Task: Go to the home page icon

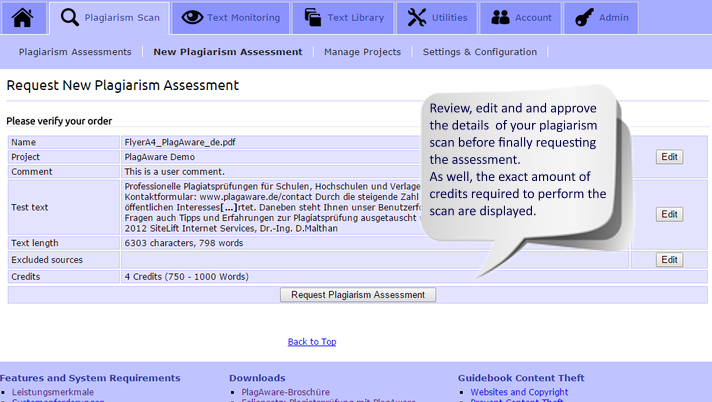Action: (22, 18)
